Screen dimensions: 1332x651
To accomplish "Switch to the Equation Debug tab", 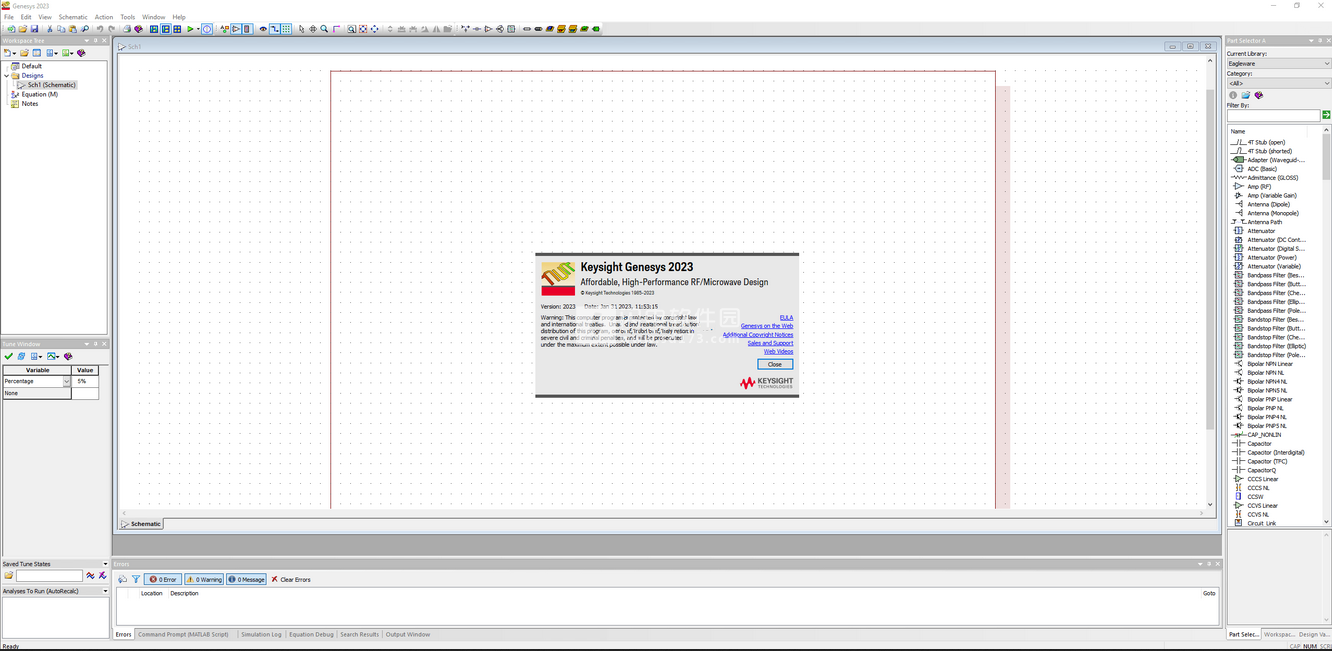I will [x=311, y=634].
